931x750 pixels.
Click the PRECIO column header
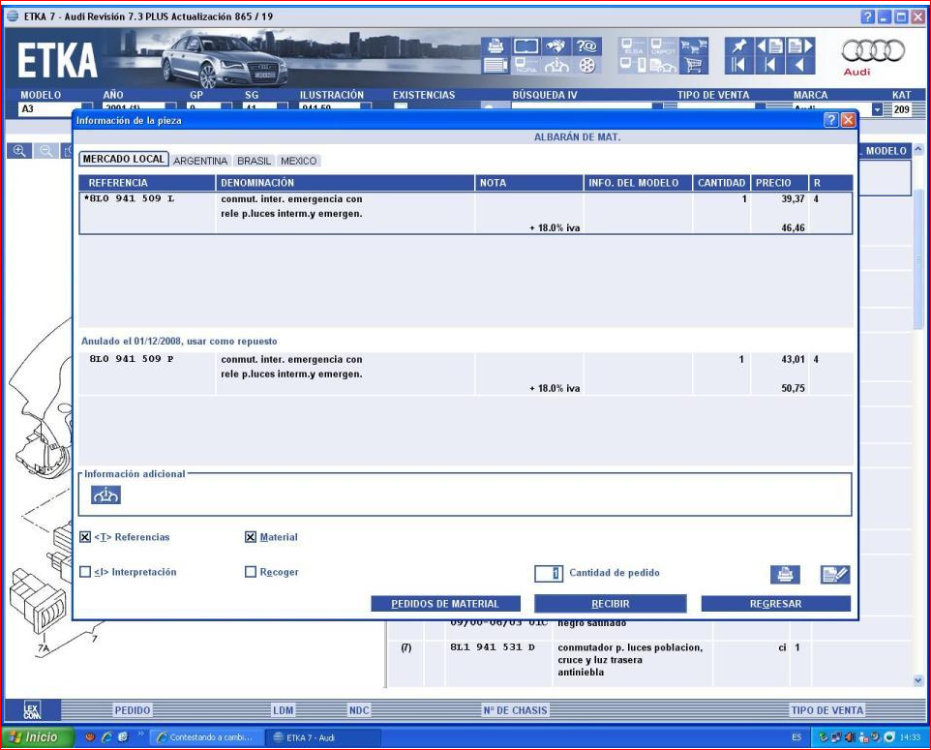779,183
